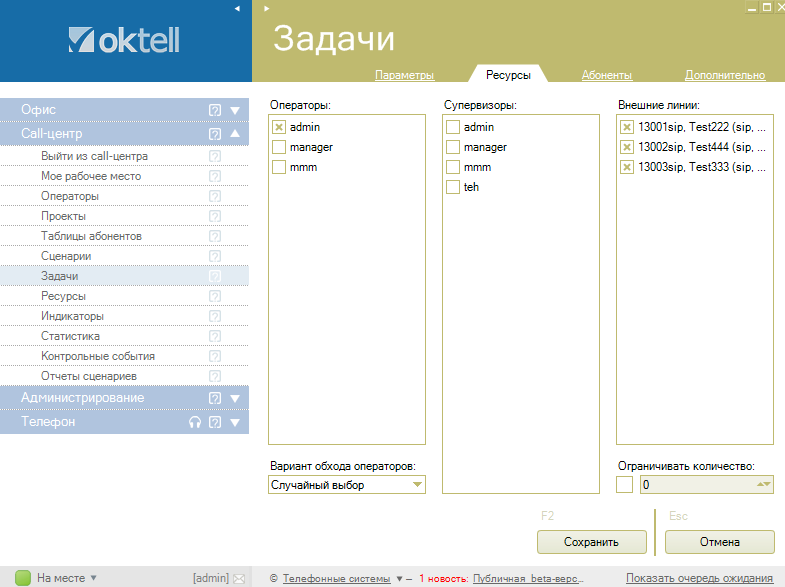Click envelope icon next to [admin]

pos(238,578)
